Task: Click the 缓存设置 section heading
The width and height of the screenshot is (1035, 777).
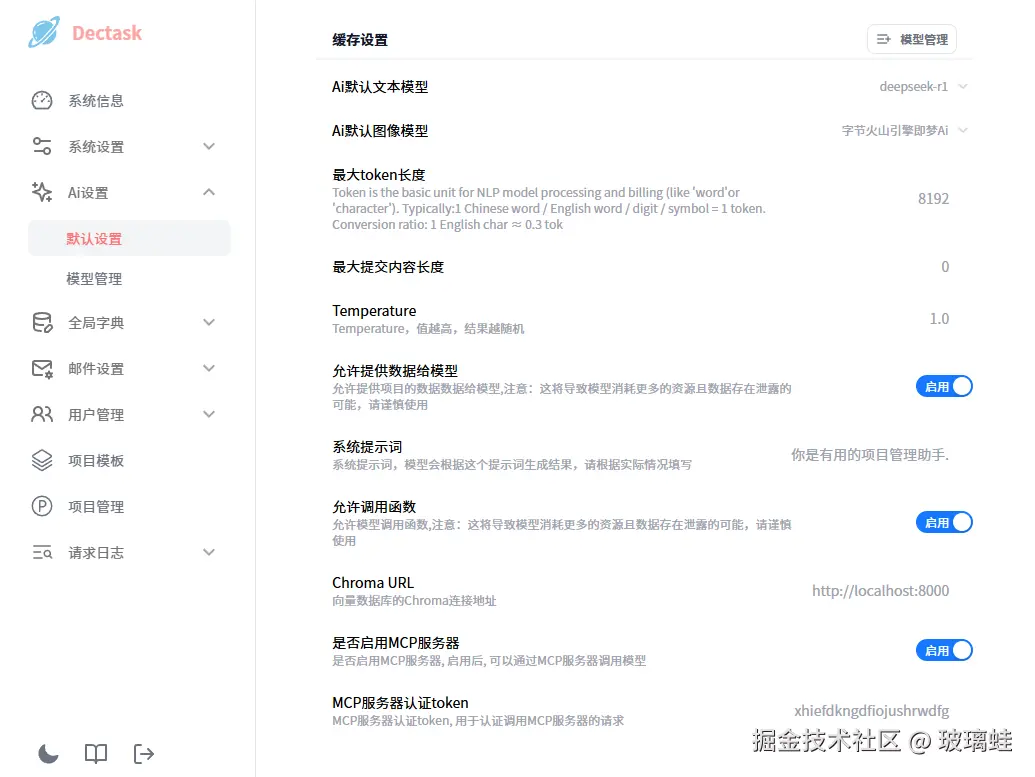Action: click(x=360, y=40)
